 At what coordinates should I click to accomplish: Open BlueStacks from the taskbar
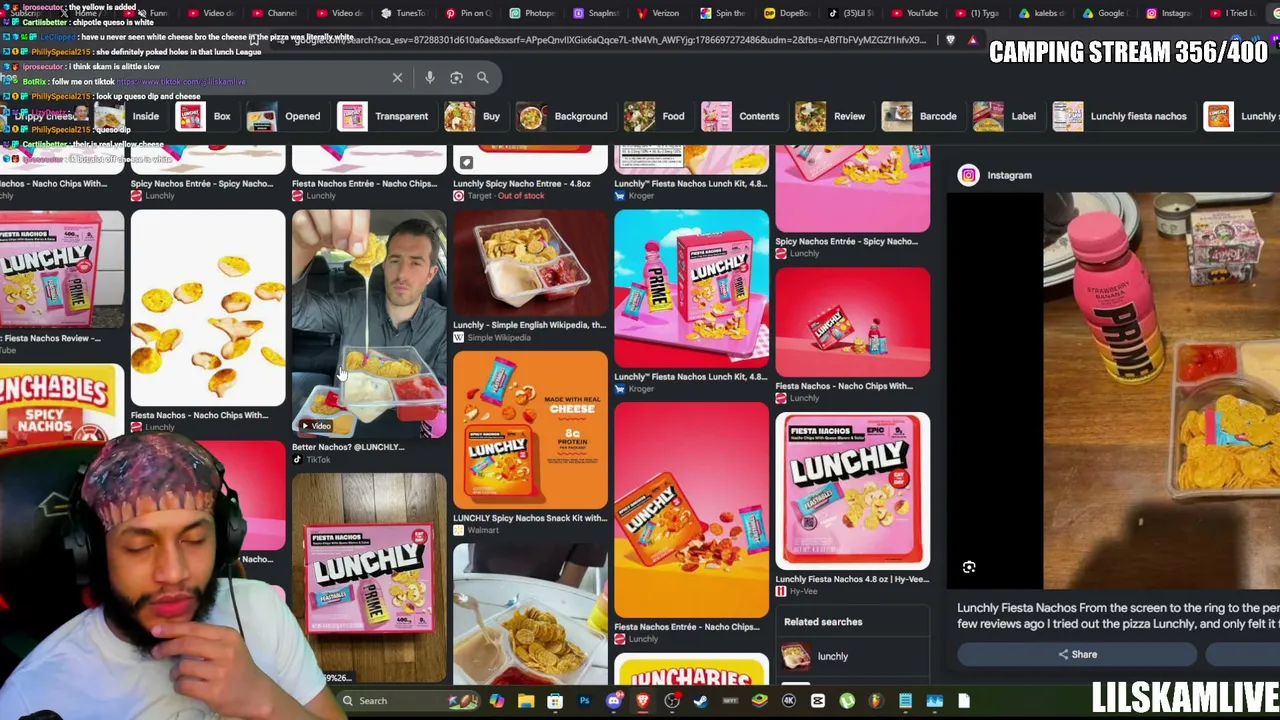pos(760,701)
